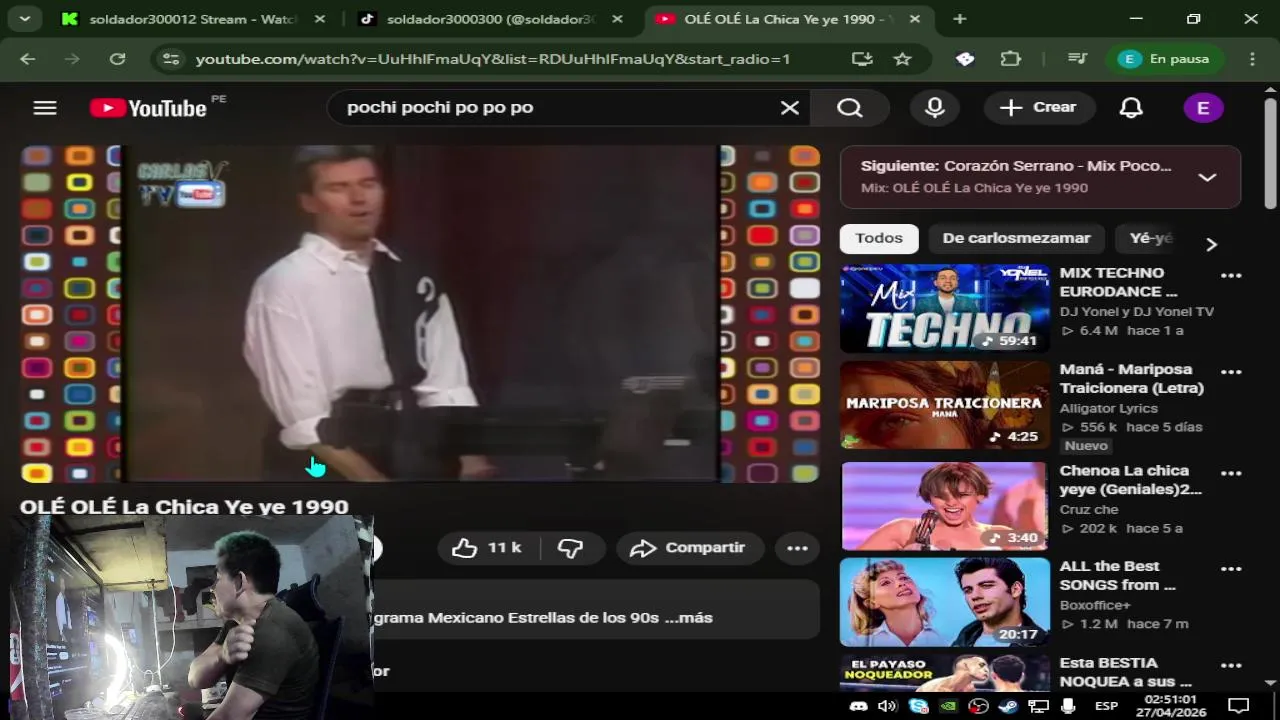Clear the search box text
1280x720 pixels.
pos(790,108)
